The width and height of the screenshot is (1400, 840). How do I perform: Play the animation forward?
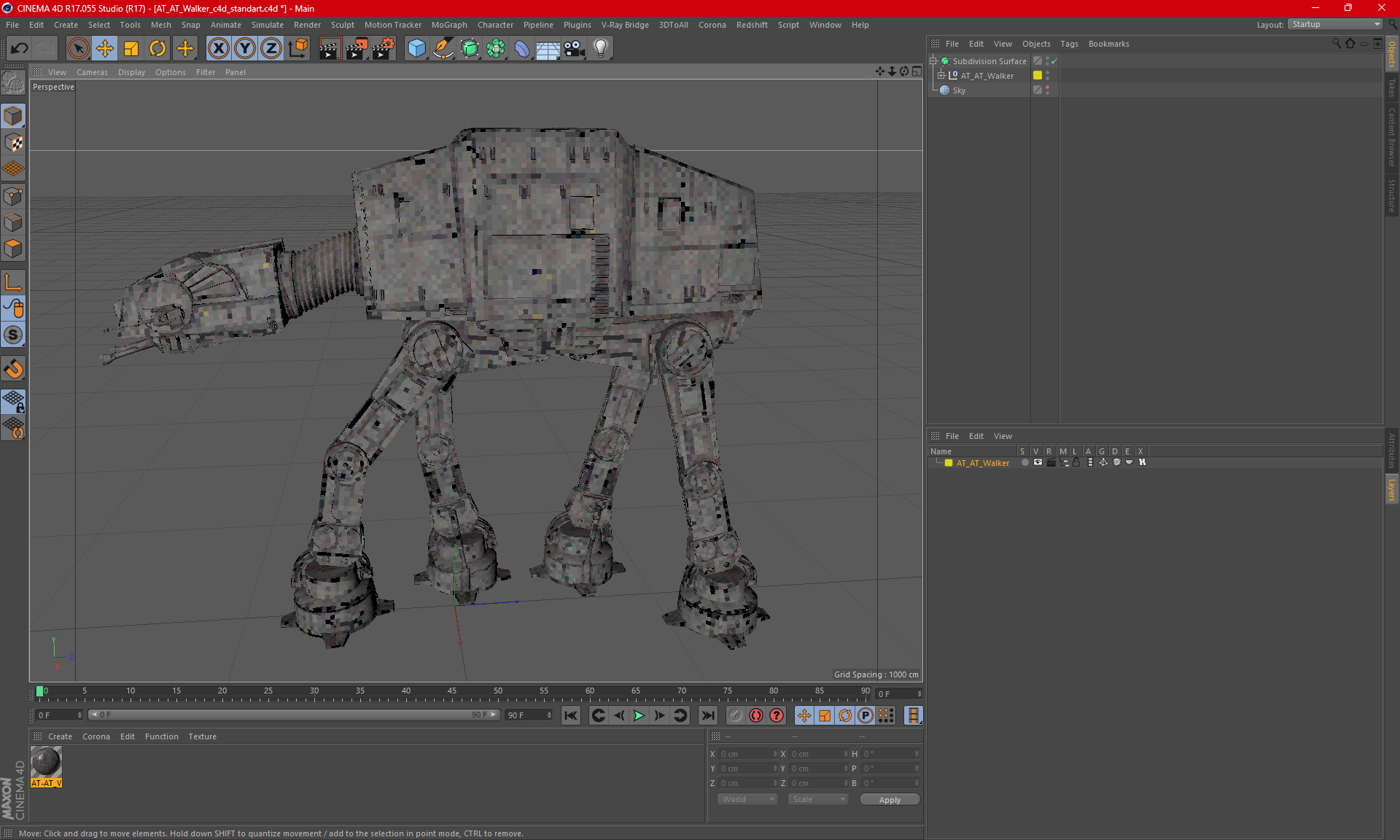(x=639, y=715)
